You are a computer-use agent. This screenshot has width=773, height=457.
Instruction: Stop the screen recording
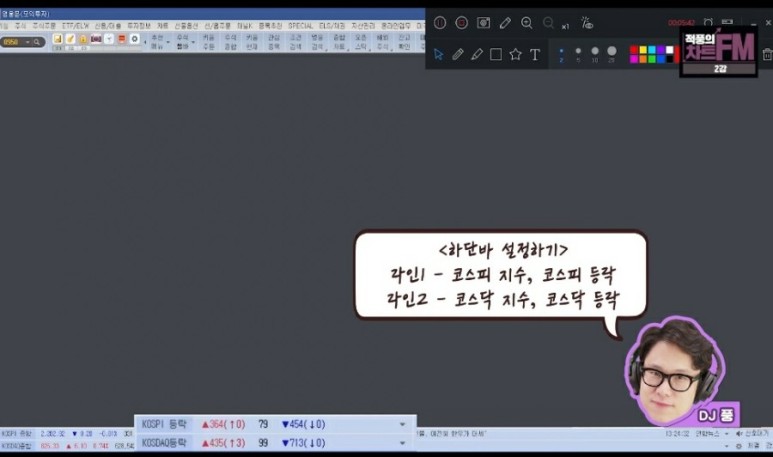(x=461, y=23)
